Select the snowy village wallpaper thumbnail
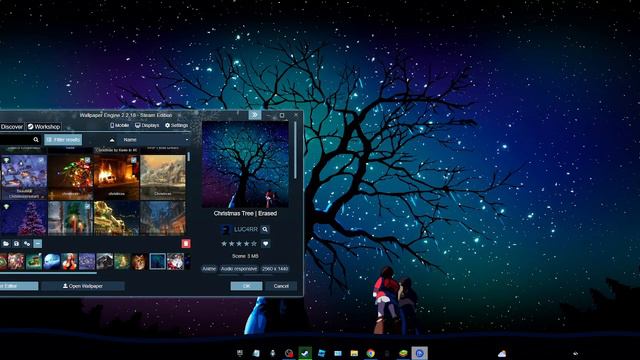This screenshot has height=360, width=640. coord(24,177)
